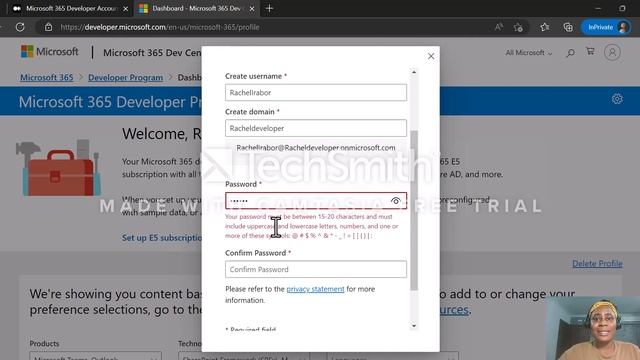Open a new browser tab
Screen dimensions: 640x360
(269, 8)
